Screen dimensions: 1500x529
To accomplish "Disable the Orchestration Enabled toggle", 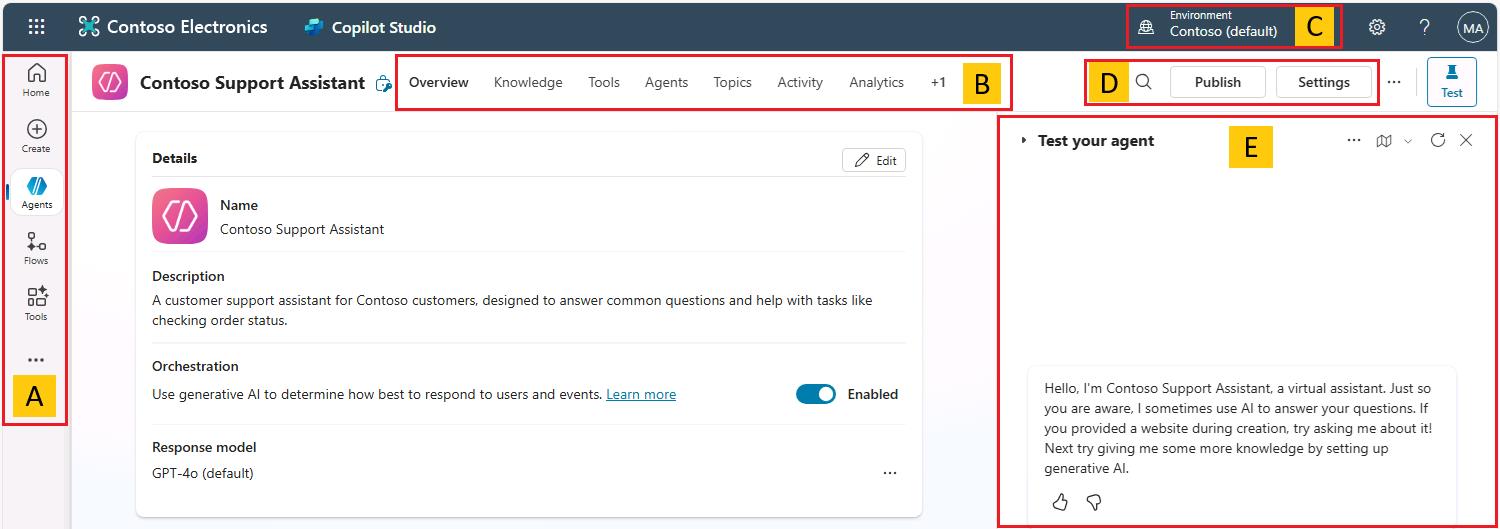I will [x=816, y=394].
